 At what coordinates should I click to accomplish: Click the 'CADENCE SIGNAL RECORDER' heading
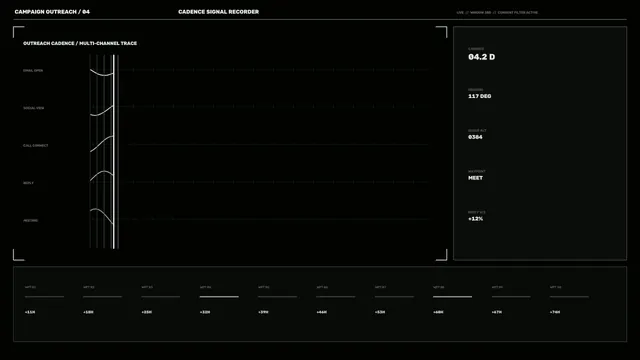[x=218, y=12]
